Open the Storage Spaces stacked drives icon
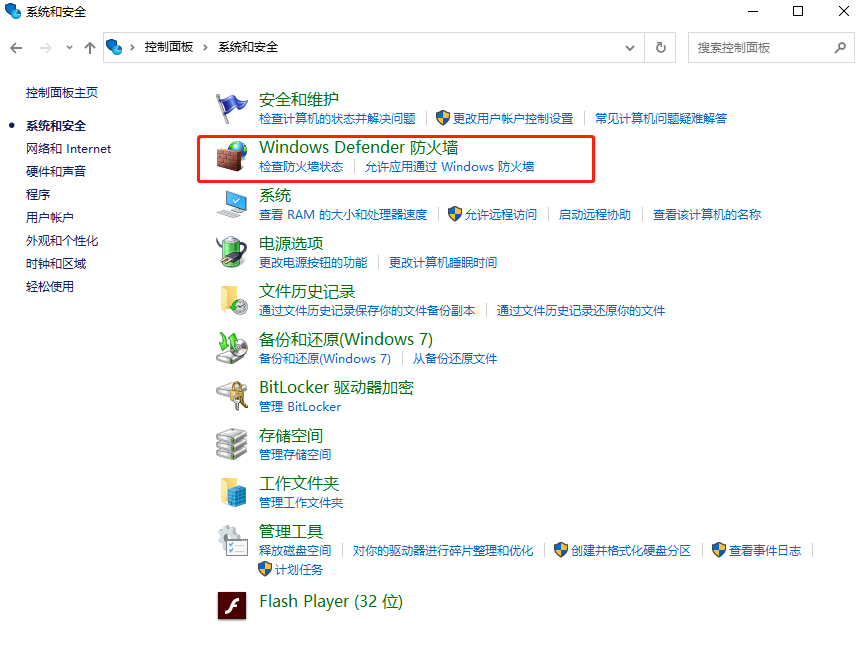The height and width of the screenshot is (654, 864). (232, 442)
